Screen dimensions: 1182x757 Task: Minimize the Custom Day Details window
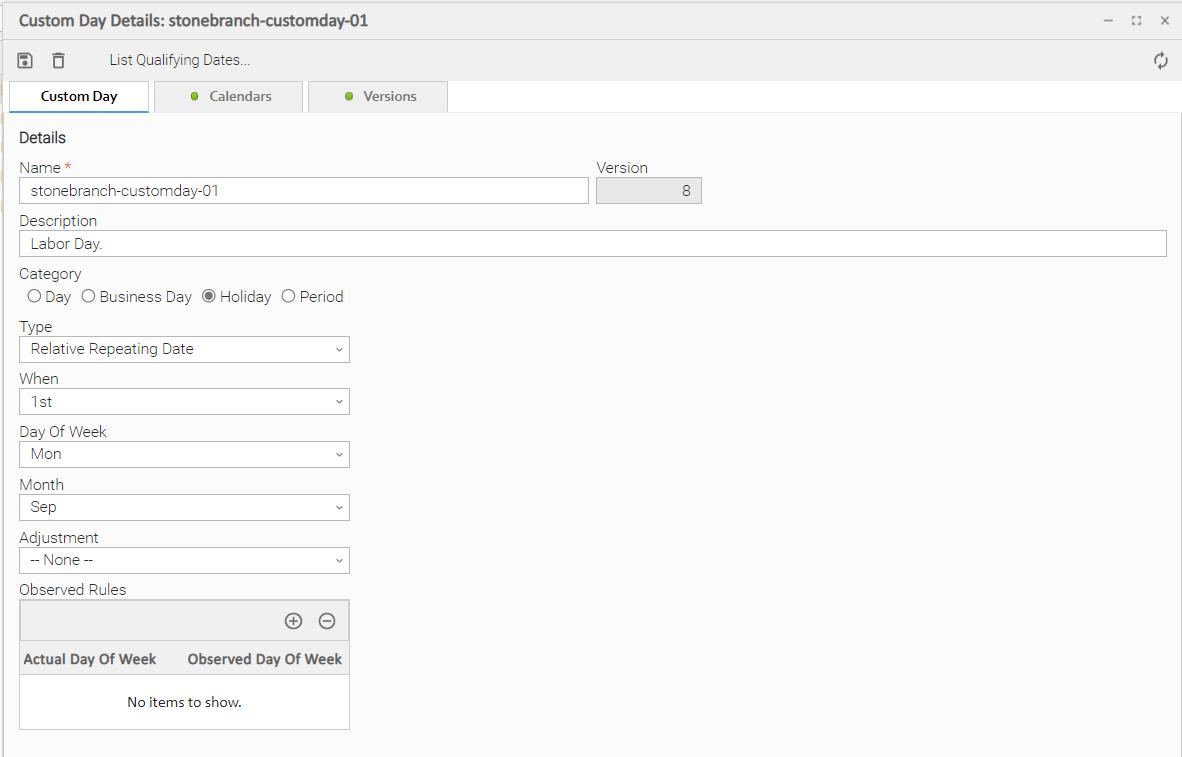coord(1108,20)
